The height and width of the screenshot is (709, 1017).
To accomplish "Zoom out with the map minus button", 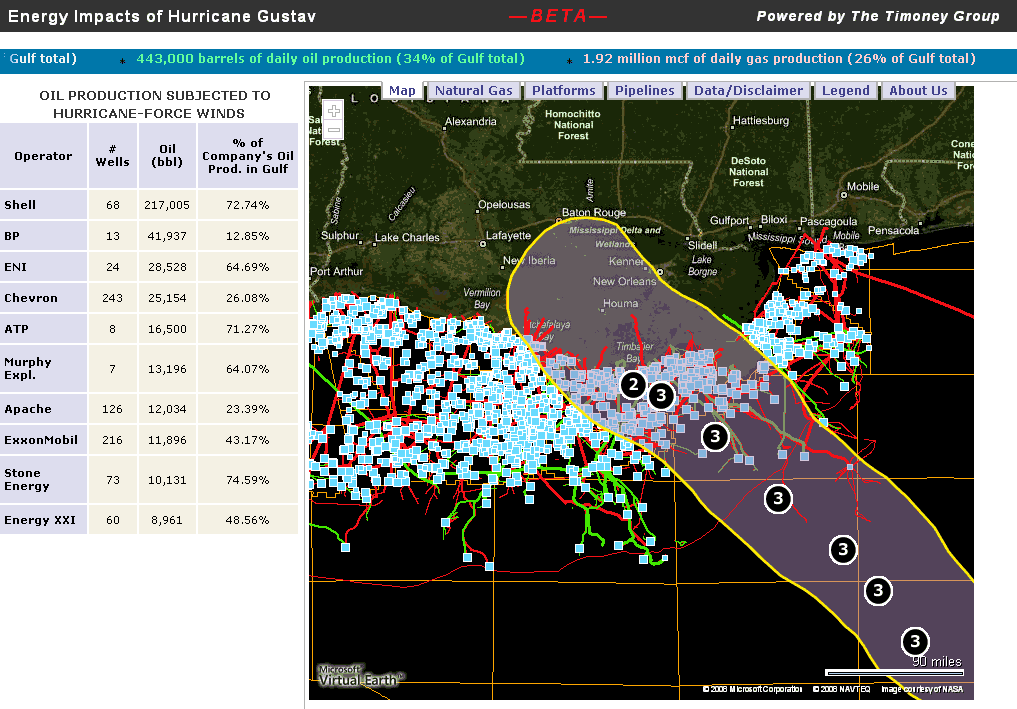I will pos(333,130).
